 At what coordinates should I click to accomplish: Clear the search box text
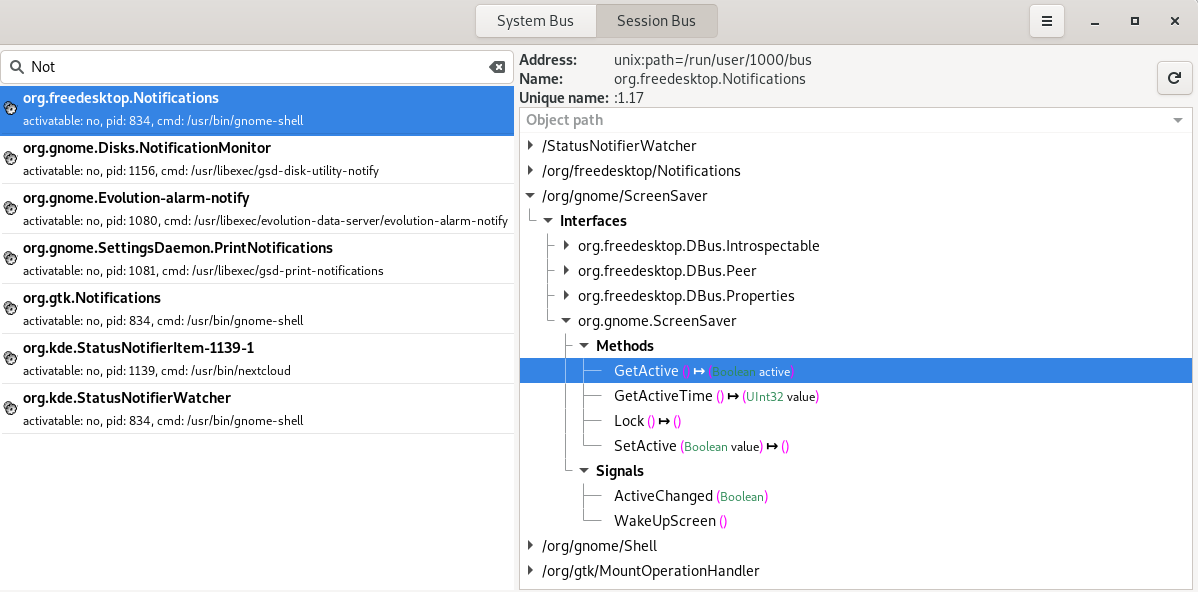coord(497,66)
